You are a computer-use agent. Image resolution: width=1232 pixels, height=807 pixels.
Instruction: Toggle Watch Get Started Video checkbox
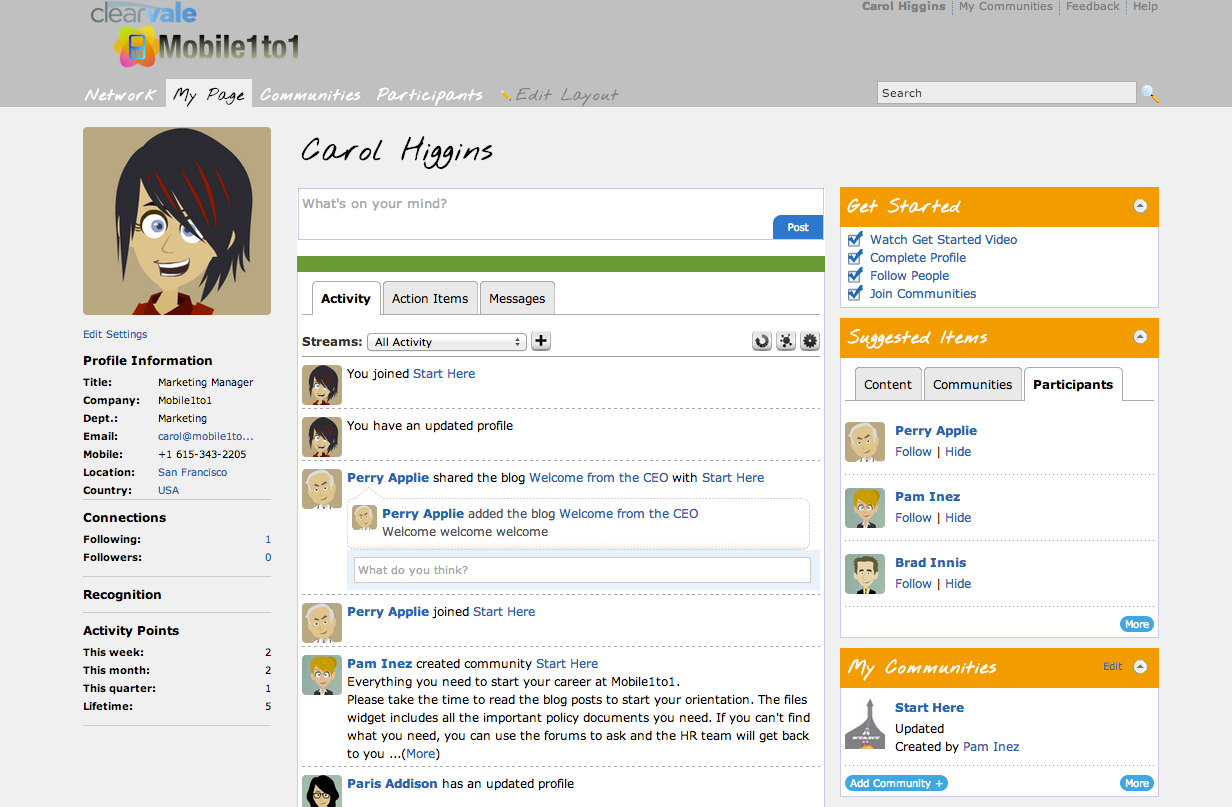tap(855, 239)
